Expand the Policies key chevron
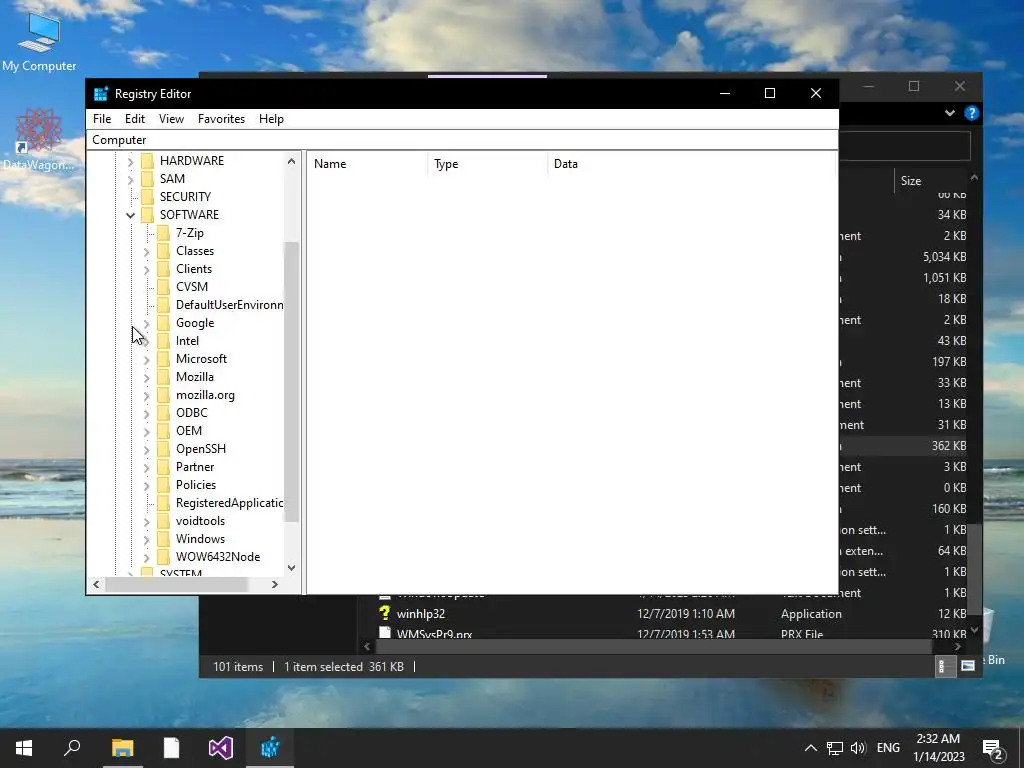Image resolution: width=1024 pixels, height=768 pixels. pos(146,485)
